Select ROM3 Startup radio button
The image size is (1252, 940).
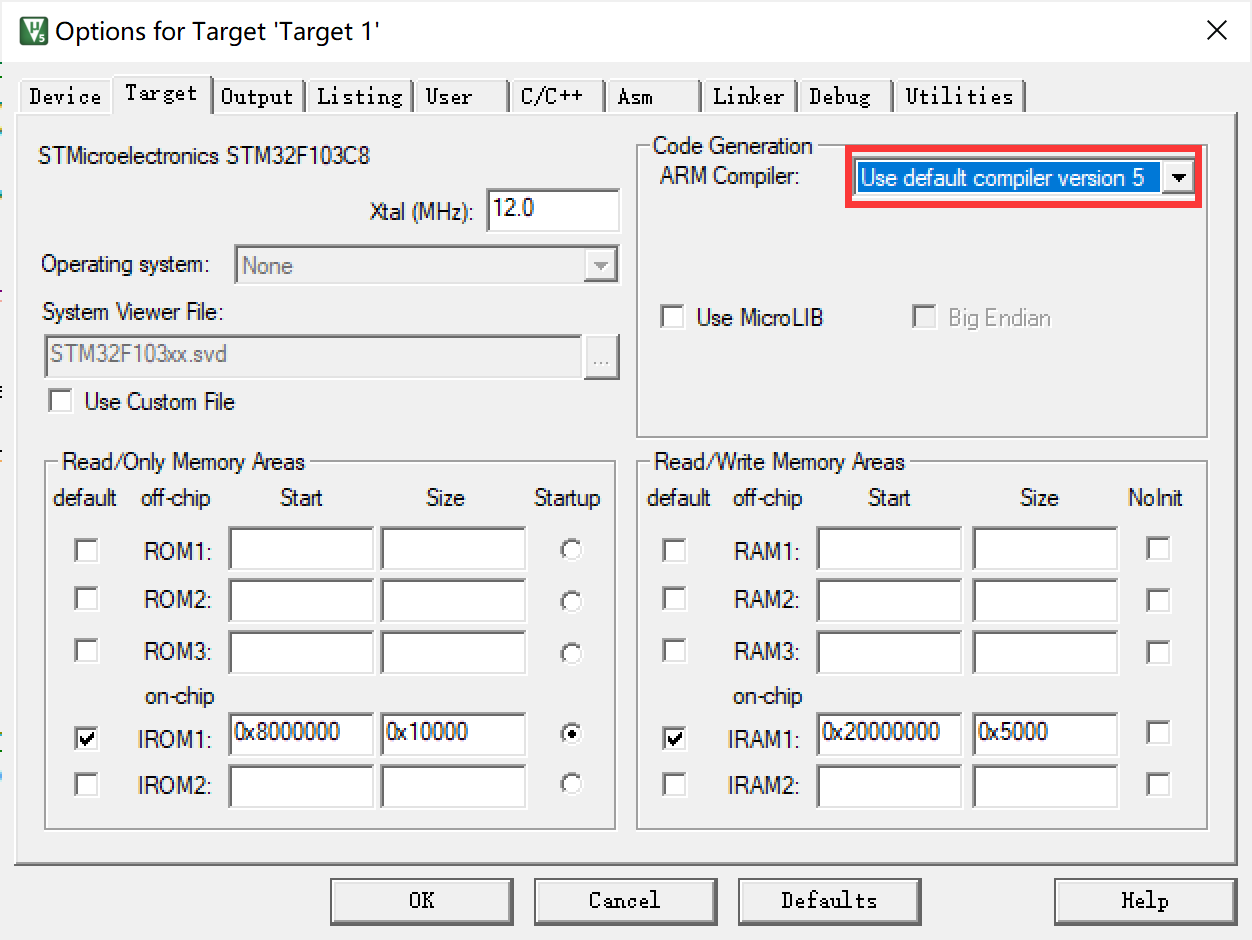571,653
